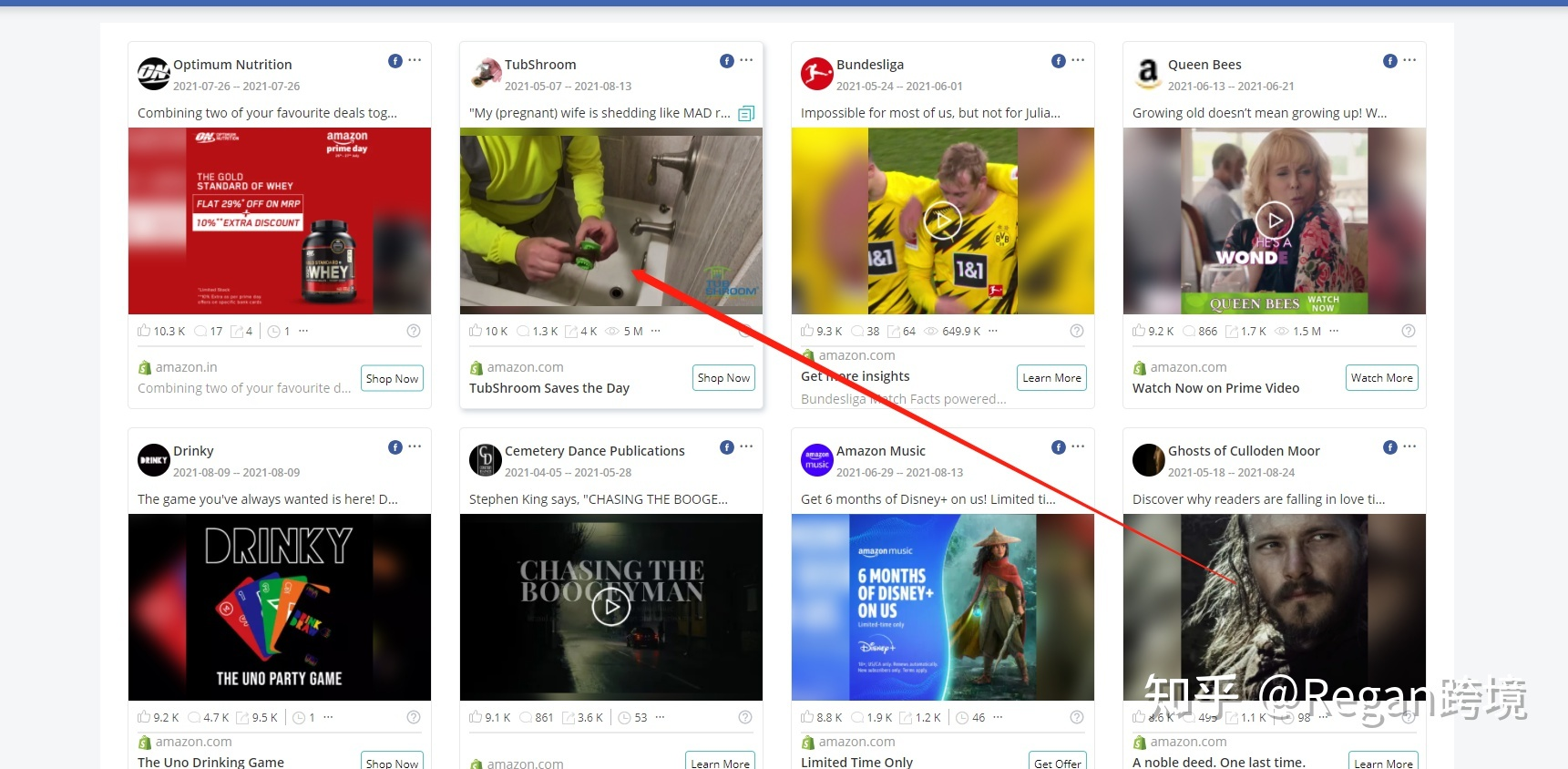Click the Optimum Nutrition advertiser logo
The image size is (1568, 769).
(x=154, y=74)
